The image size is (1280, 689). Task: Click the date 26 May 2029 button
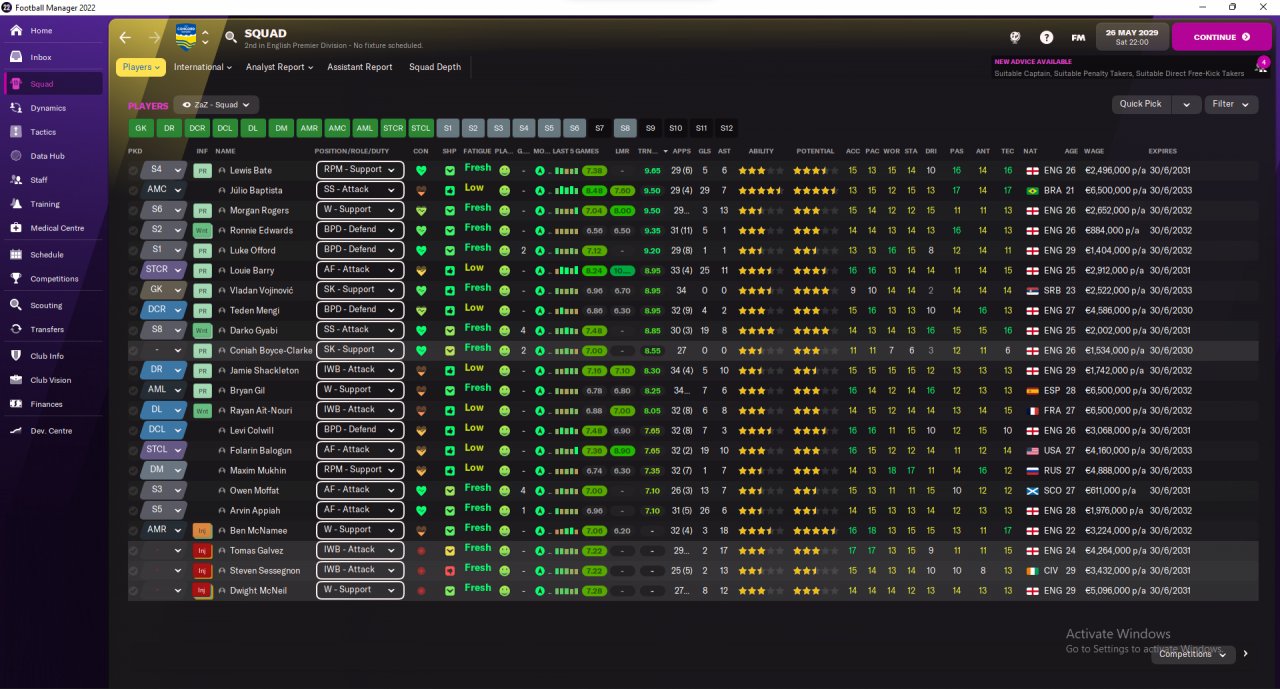click(1132, 37)
